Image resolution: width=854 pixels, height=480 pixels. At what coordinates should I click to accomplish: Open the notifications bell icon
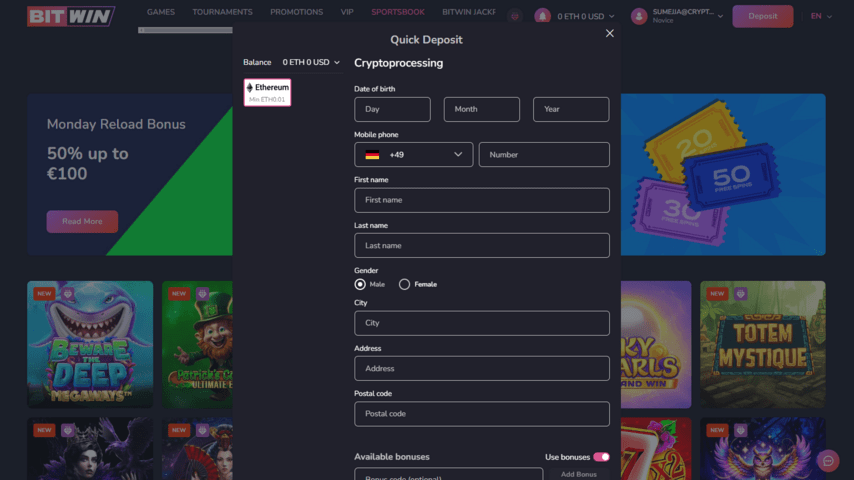tap(542, 16)
